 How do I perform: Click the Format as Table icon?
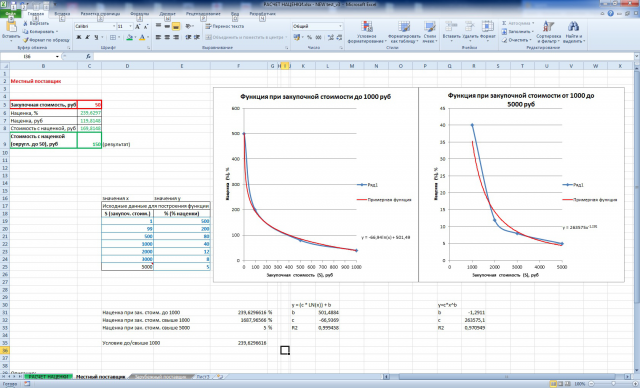click(404, 27)
